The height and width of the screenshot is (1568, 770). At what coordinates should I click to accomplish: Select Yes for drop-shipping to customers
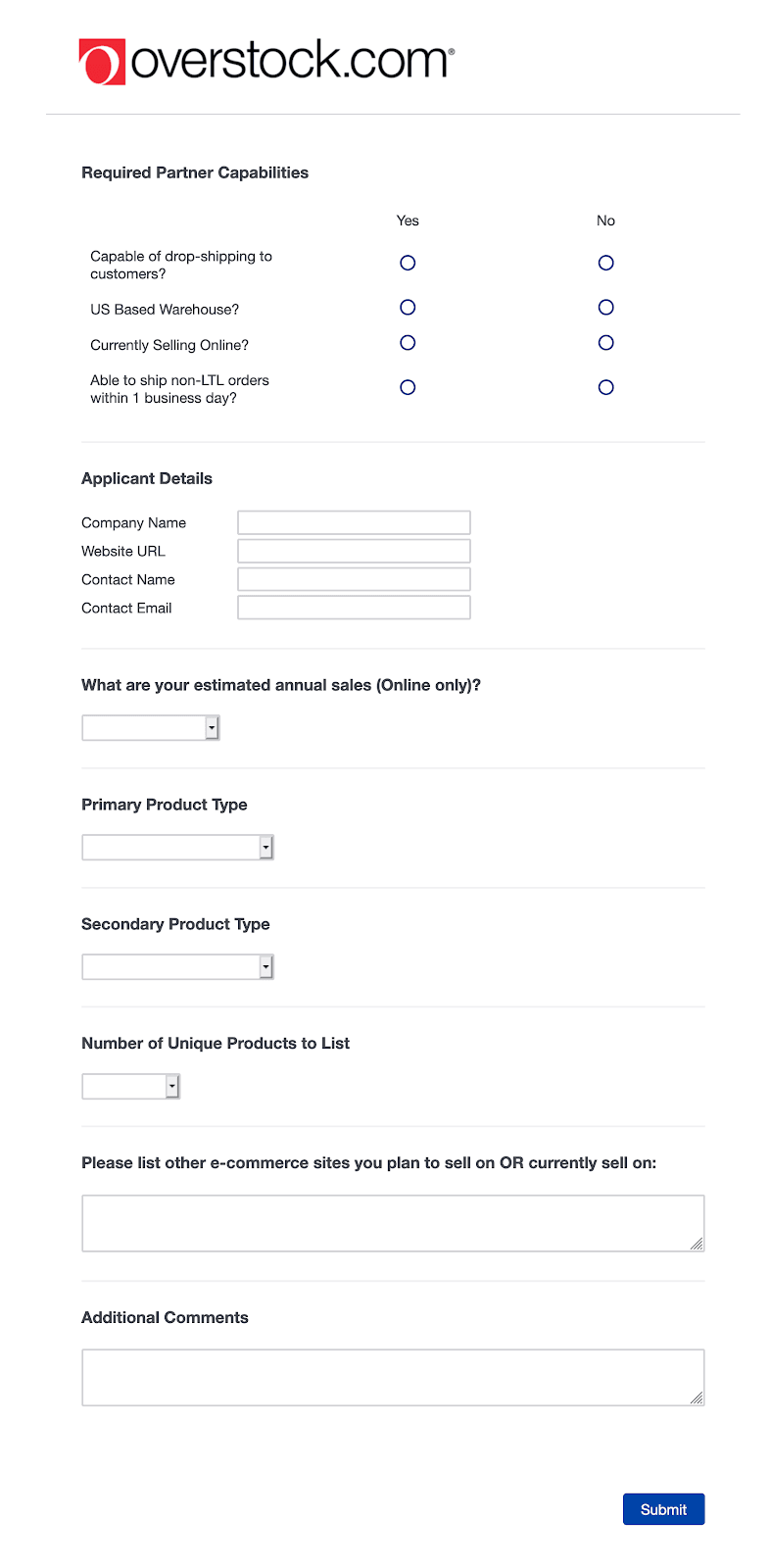coord(408,263)
